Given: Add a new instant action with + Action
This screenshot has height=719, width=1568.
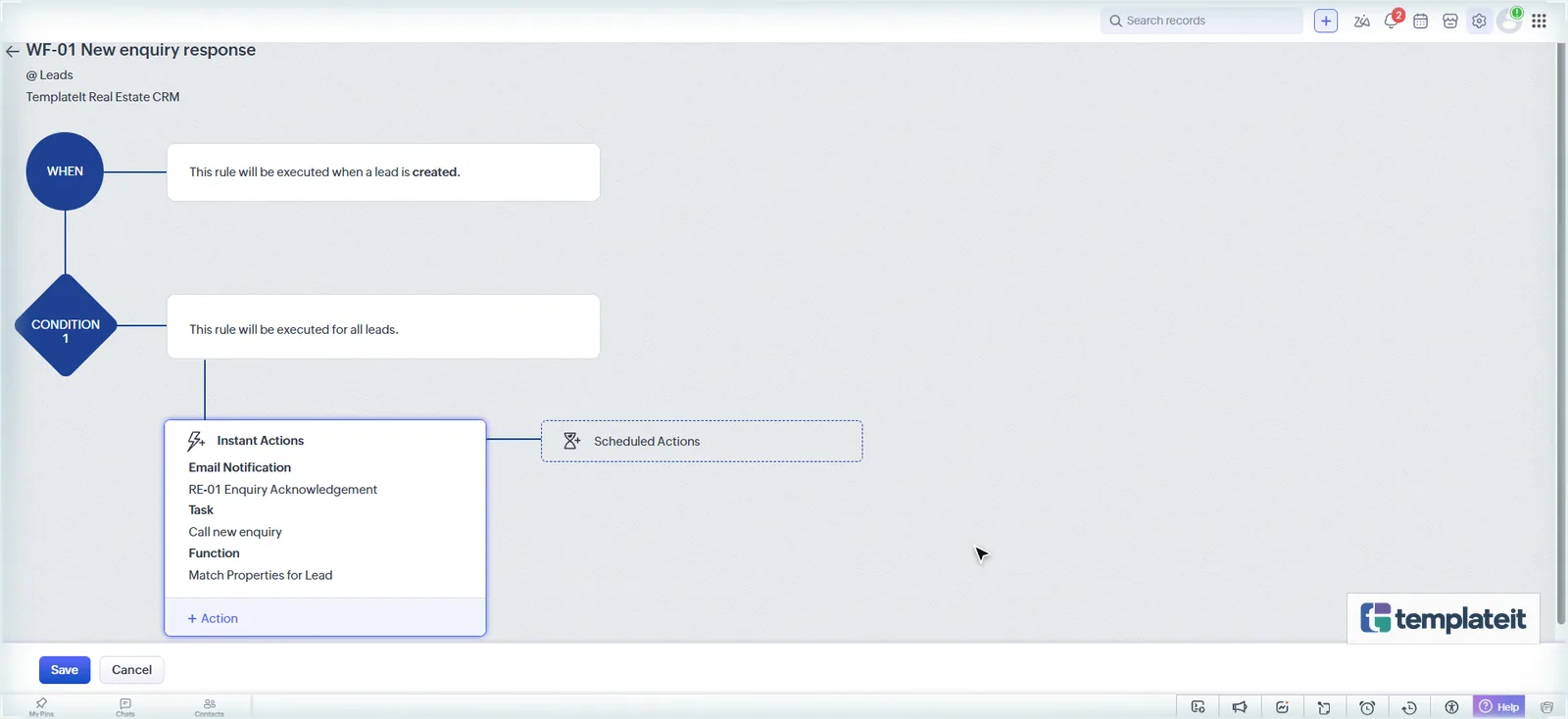Looking at the screenshot, I should pyautogui.click(x=213, y=618).
